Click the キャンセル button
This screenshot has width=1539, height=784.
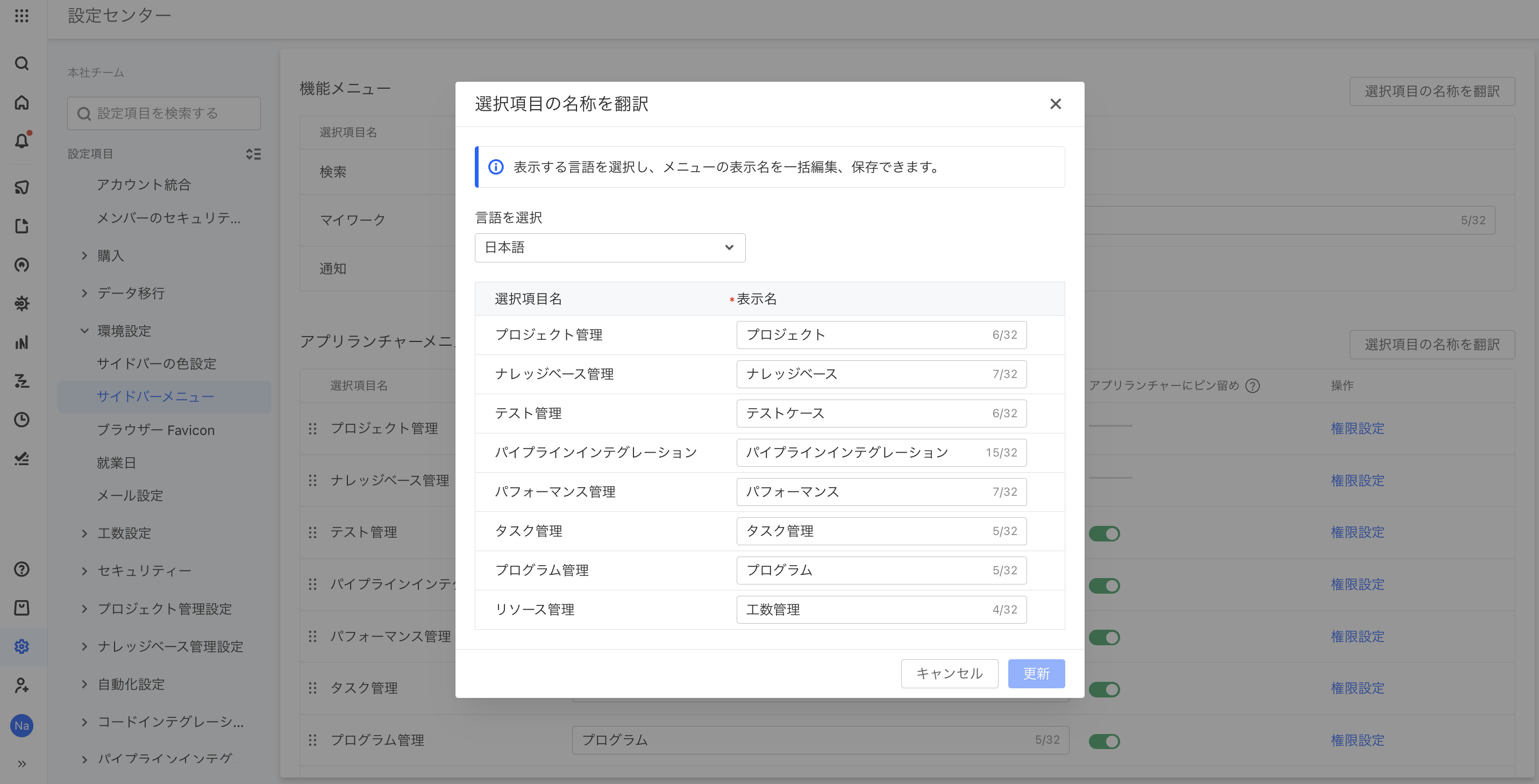pyautogui.click(x=949, y=673)
